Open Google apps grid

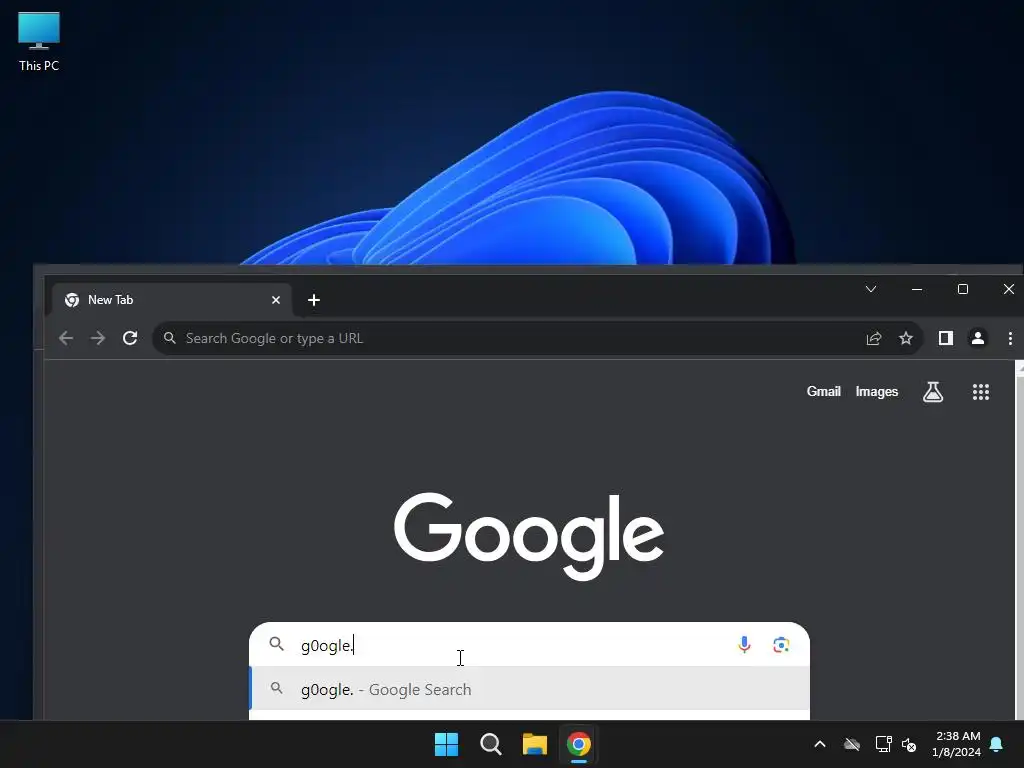[x=980, y=392]
